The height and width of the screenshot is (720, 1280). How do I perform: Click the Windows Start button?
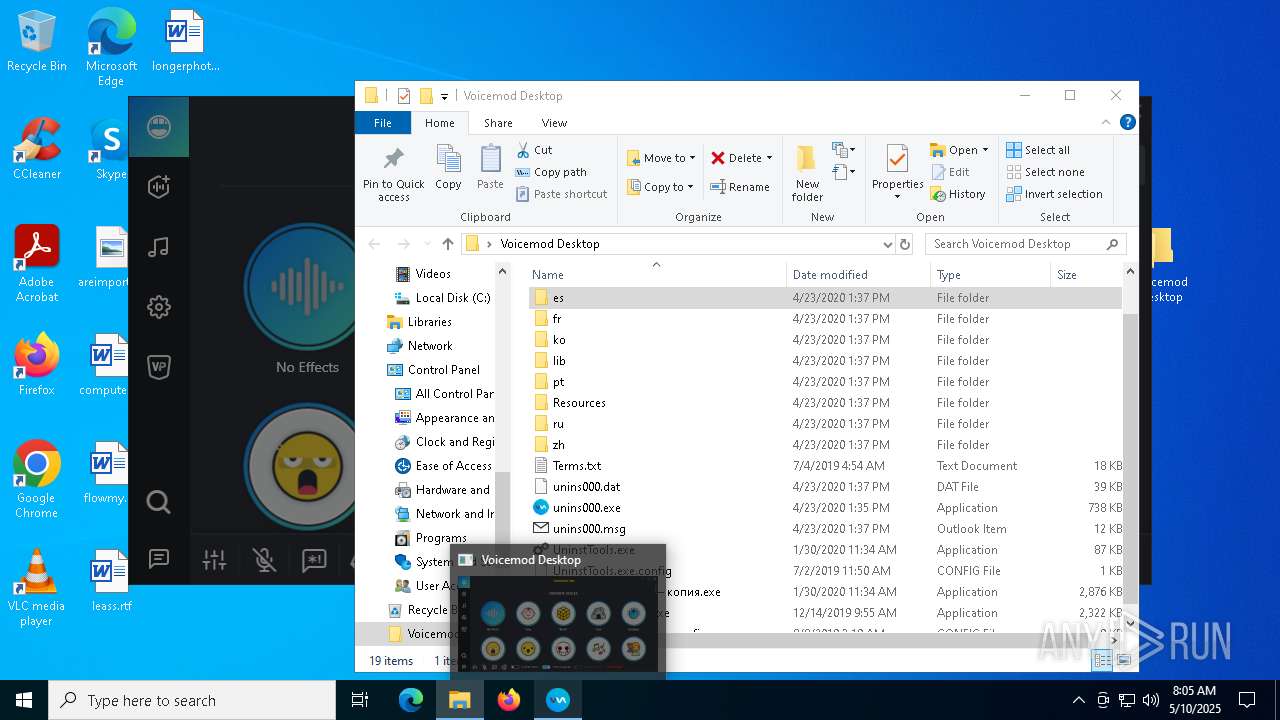[x=24, y=700]
